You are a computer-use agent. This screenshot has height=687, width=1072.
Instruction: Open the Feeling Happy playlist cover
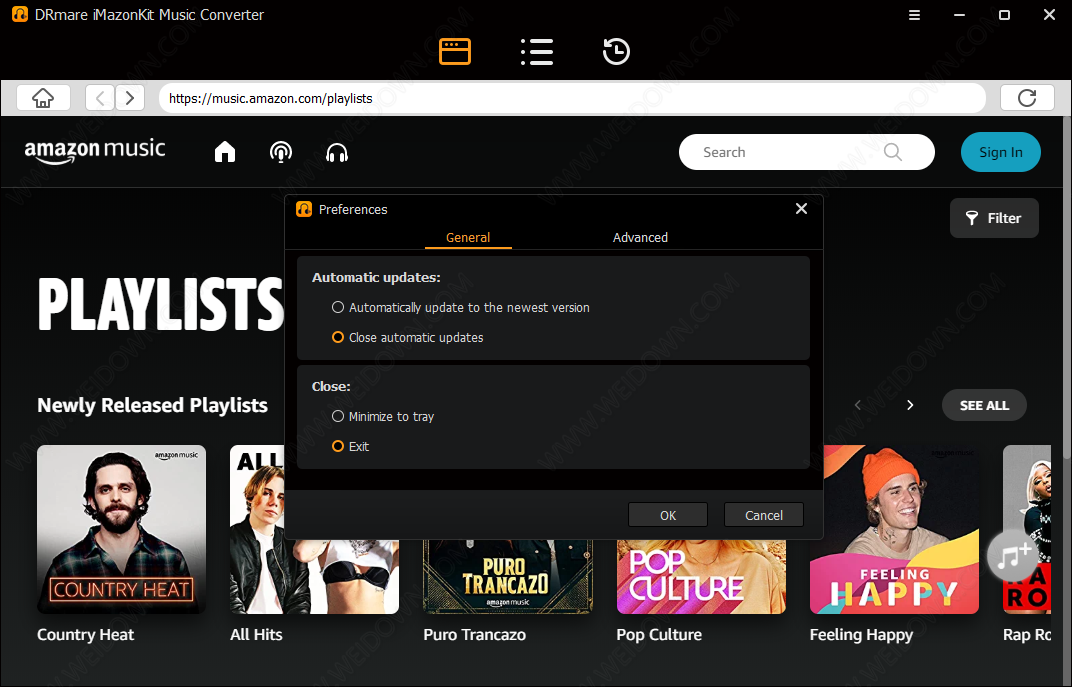[x=894, y=530]
